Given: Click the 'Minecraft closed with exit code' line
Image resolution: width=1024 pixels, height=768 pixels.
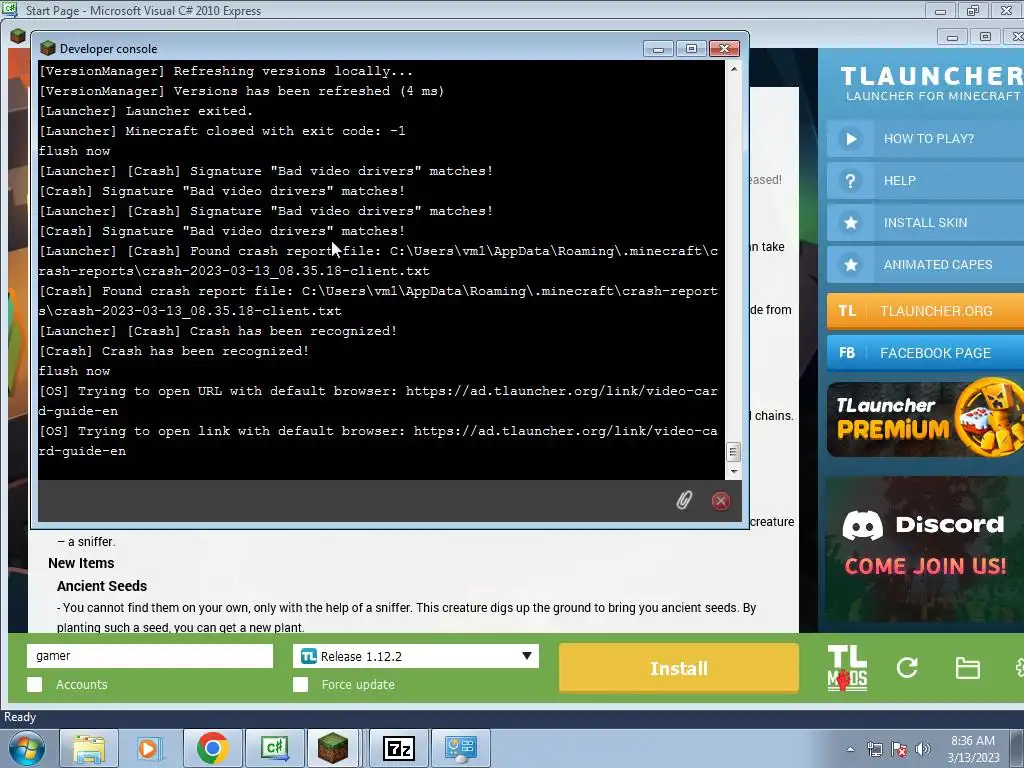Looking at the screenshot, I should tap(222, 131).
